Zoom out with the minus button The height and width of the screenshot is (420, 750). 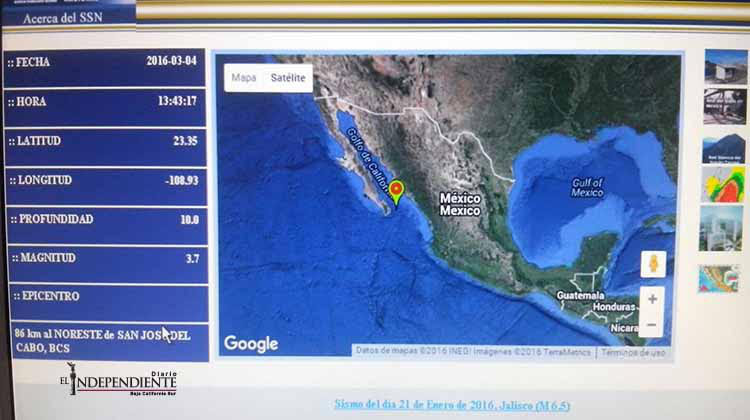[651, 325]
